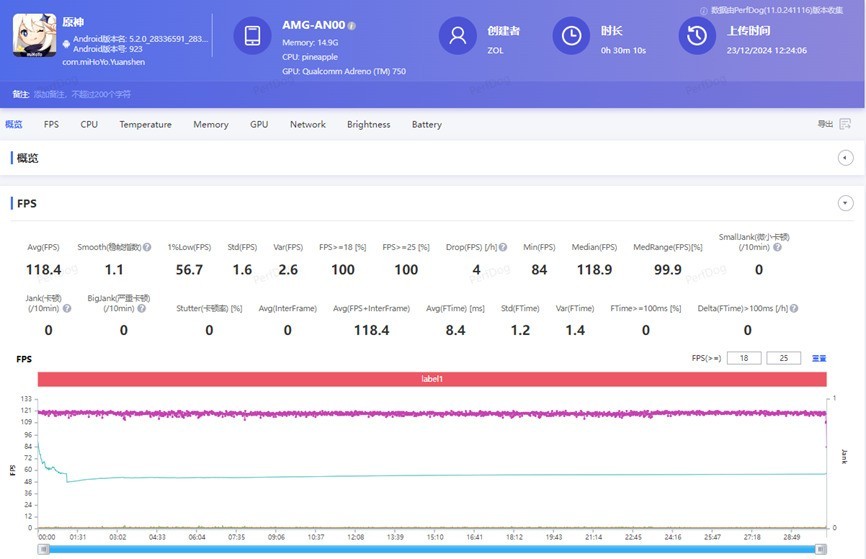The width and height of the screenshot is (866, 559).
Task: Click the FPS threshold field showing 18
Action: (743, 358)
